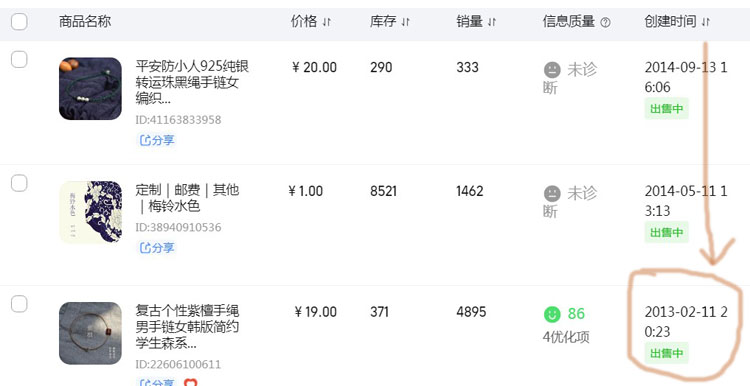This screenshot has width=750, height=386.
Task: Click grey face icon for 925 silver bracelet
Action: click(x=552, y=70)
